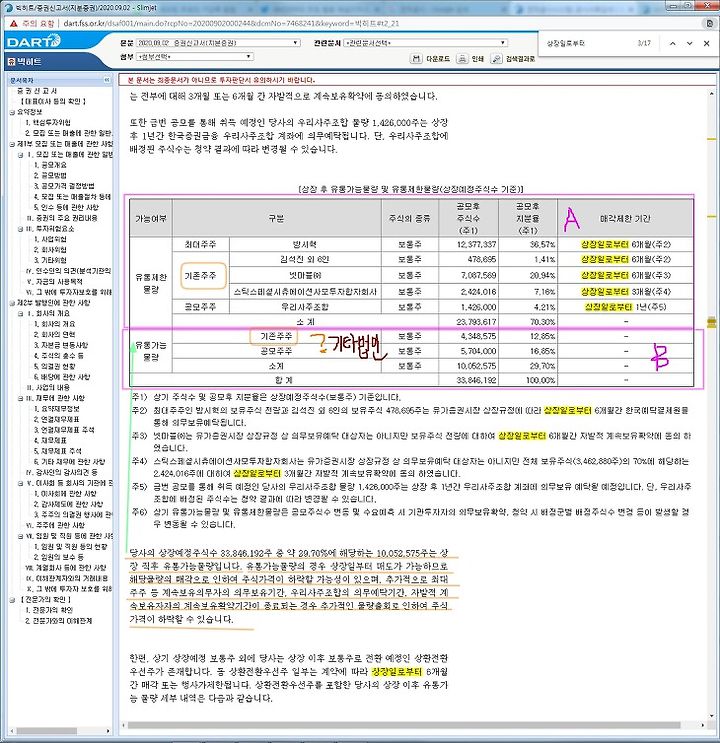The height and width of the screenshot is (743, 720).
Task: Open 1. 공모개요 section
Action: tap(50, 165)
